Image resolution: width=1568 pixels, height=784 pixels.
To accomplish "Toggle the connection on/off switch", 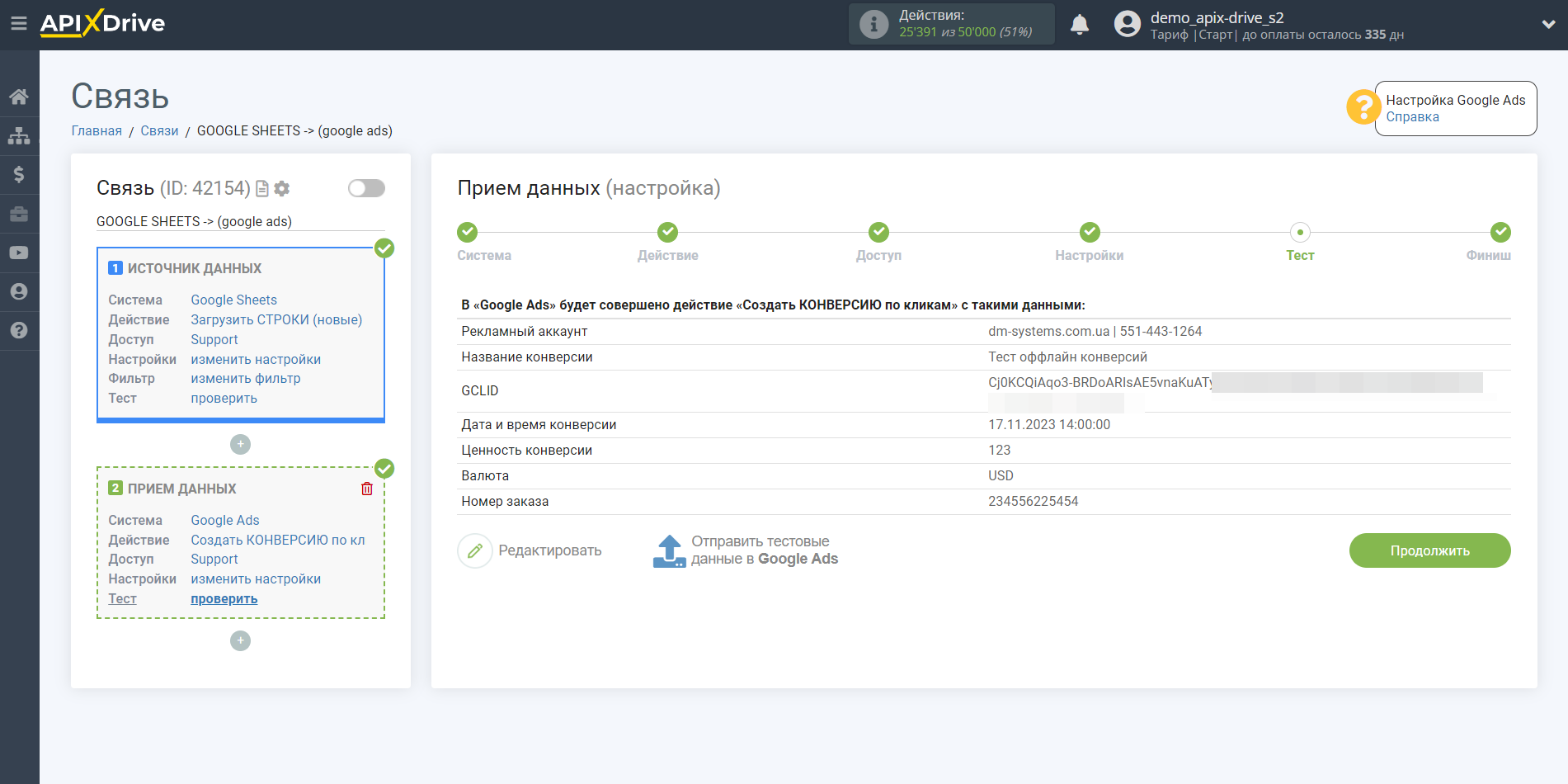I will (366, 188).
